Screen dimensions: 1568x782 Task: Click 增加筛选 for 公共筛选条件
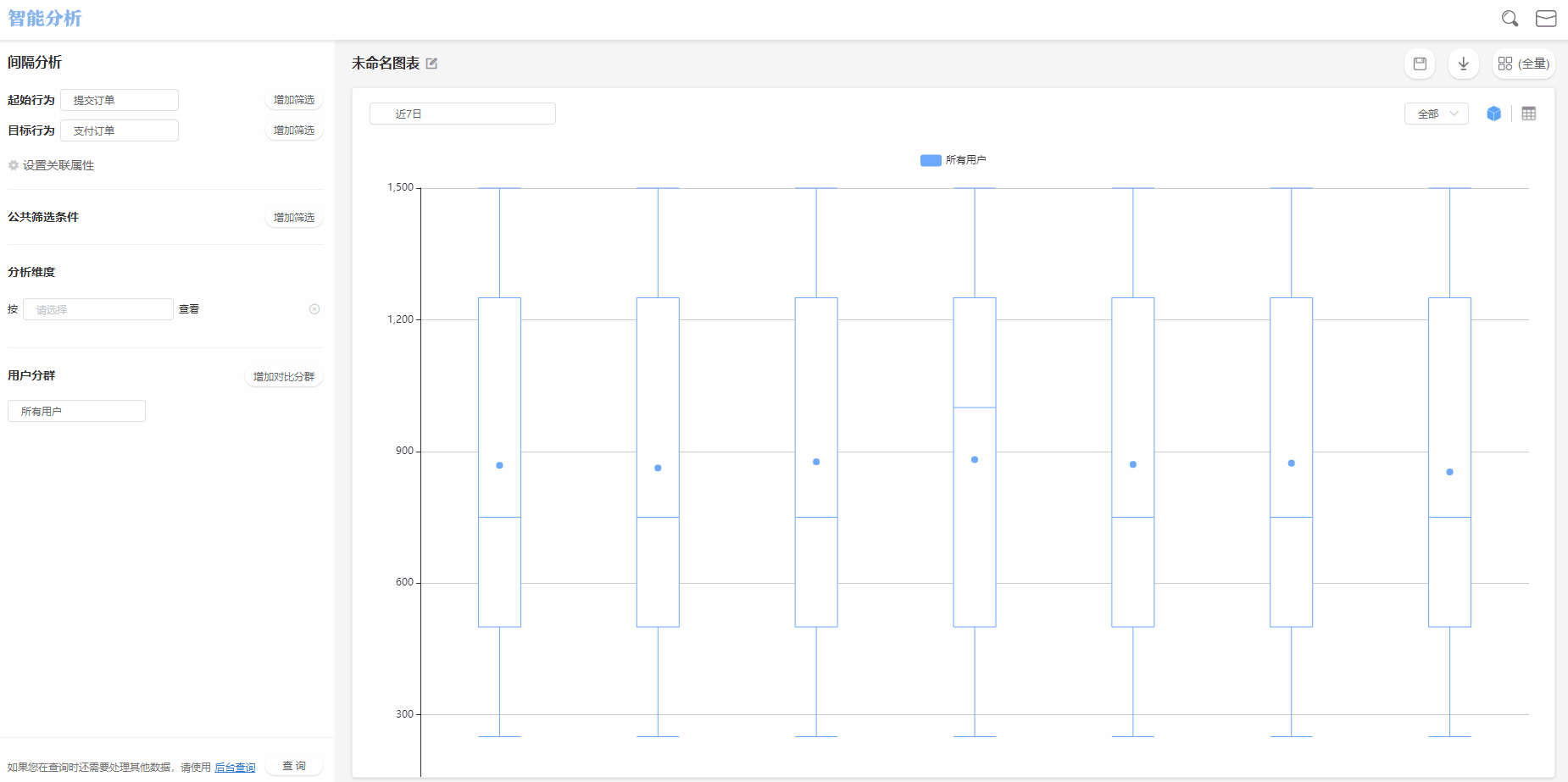click(x=294, y=218)
